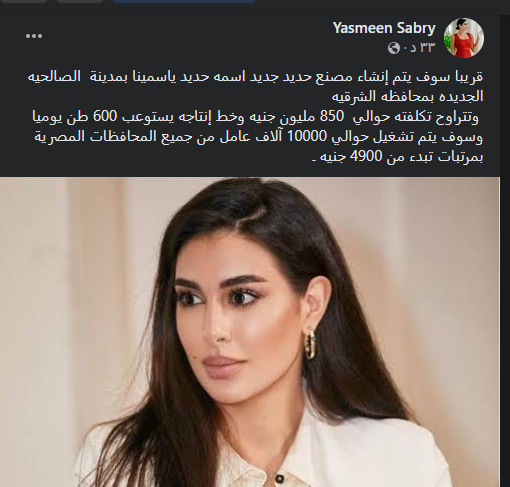Viewport: 510px width, 487px height.
Task: Choose the second gray button at top
Action: [80, 1]
